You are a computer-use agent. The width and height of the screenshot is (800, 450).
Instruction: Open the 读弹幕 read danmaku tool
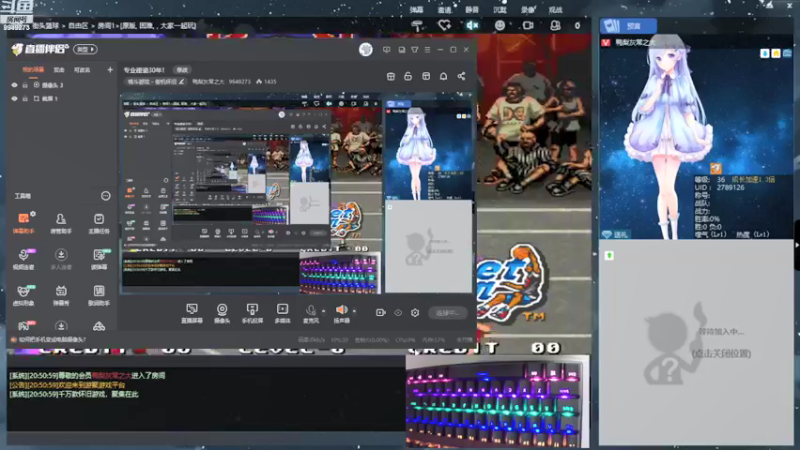click(98, 259)
